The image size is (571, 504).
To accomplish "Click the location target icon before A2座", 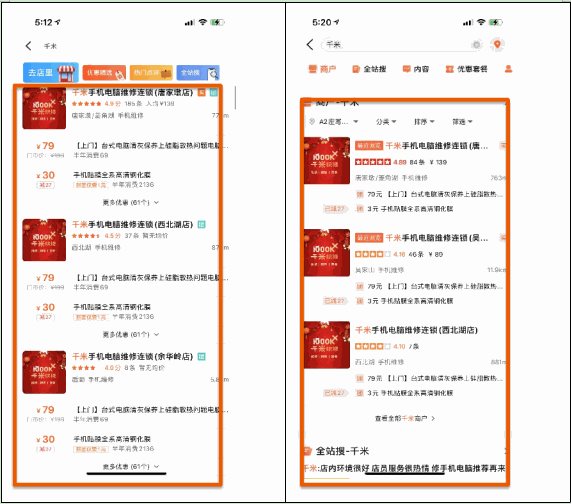I will coord(312,122).
